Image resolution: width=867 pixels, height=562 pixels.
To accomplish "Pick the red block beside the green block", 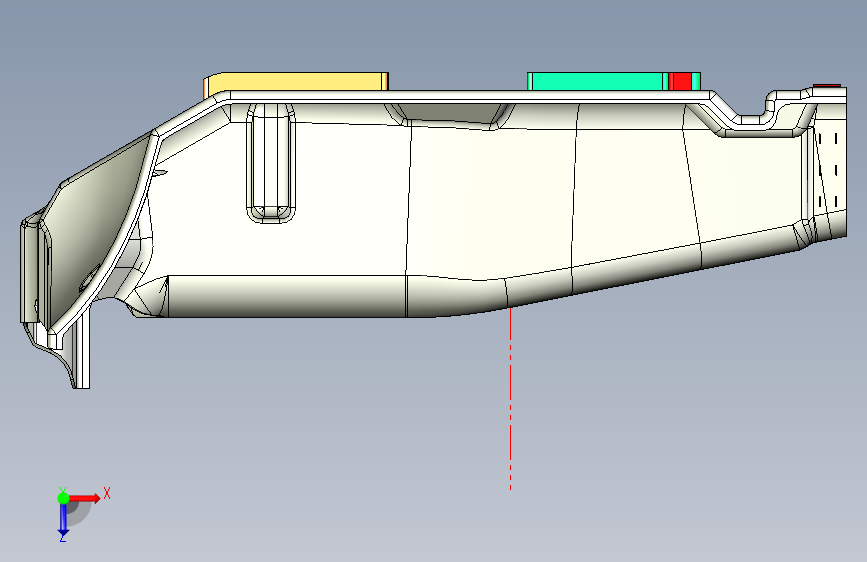I will pyautogui.click(x=680, y=81).
